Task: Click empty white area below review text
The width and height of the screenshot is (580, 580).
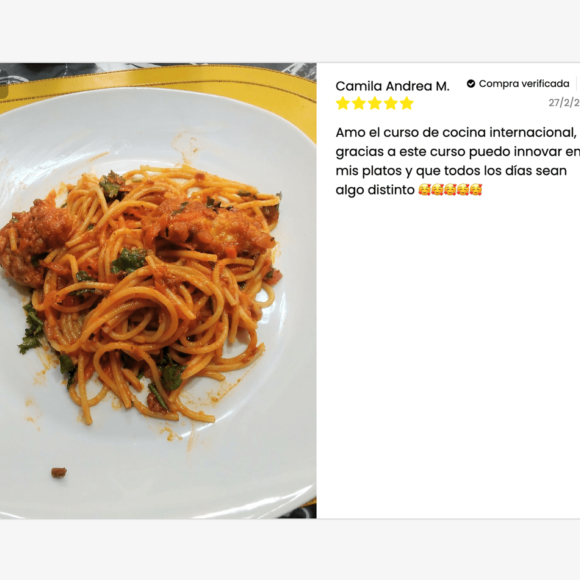Action: 448,351
